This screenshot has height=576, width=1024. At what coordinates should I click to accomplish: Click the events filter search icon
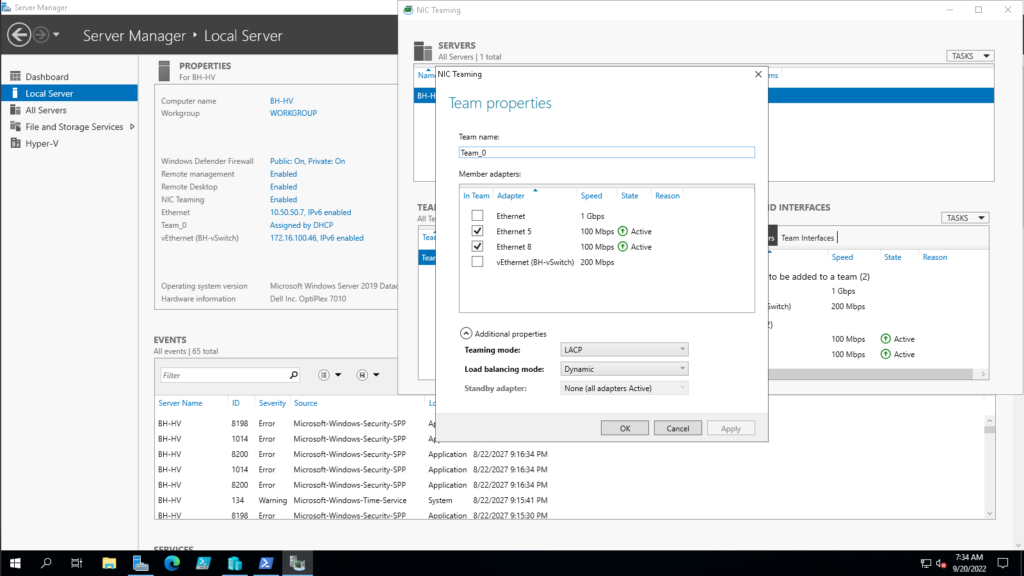click(293, 375)
